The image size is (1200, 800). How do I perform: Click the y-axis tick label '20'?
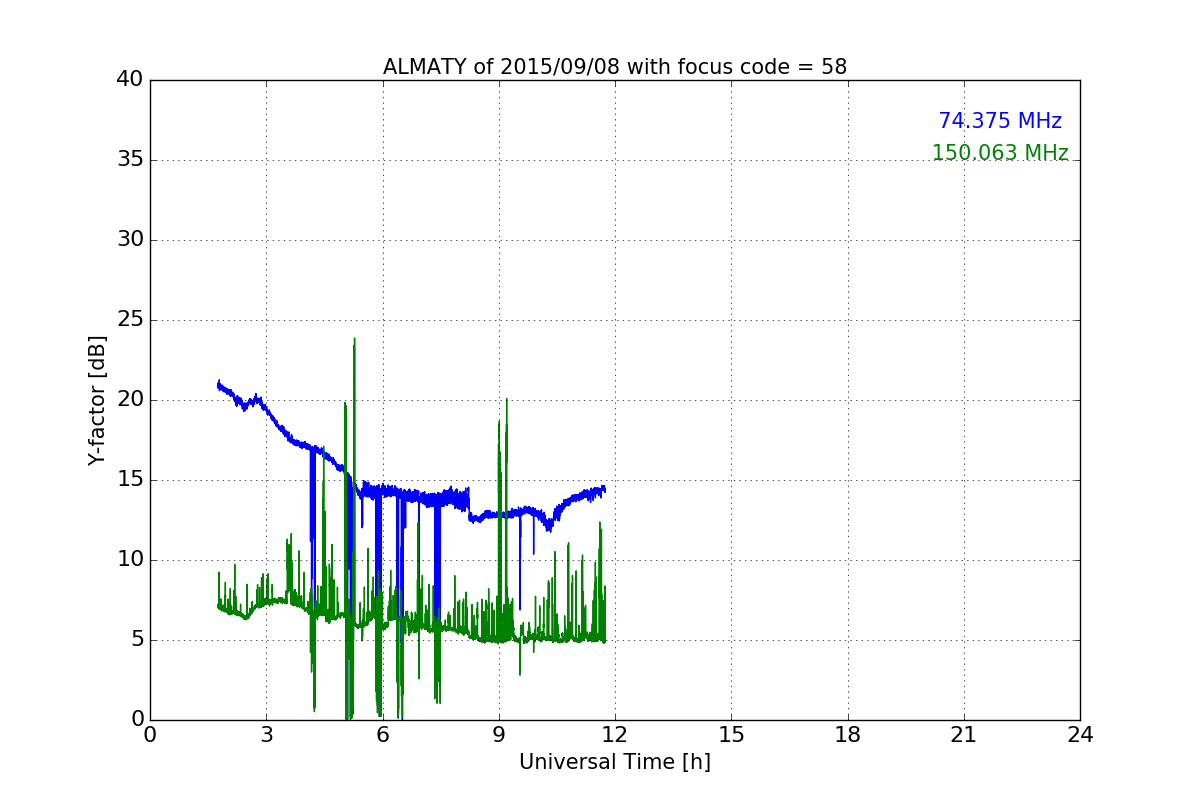coord(130,400)
